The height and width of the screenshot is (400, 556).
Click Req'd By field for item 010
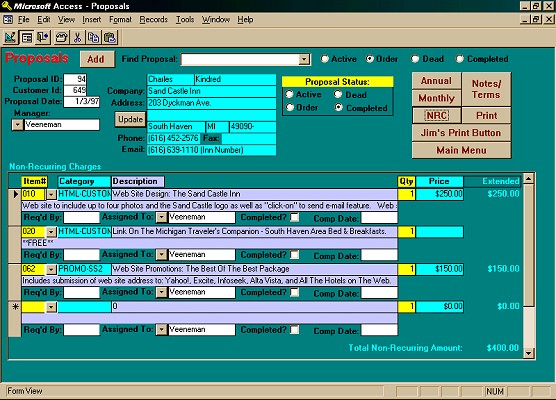81,217
